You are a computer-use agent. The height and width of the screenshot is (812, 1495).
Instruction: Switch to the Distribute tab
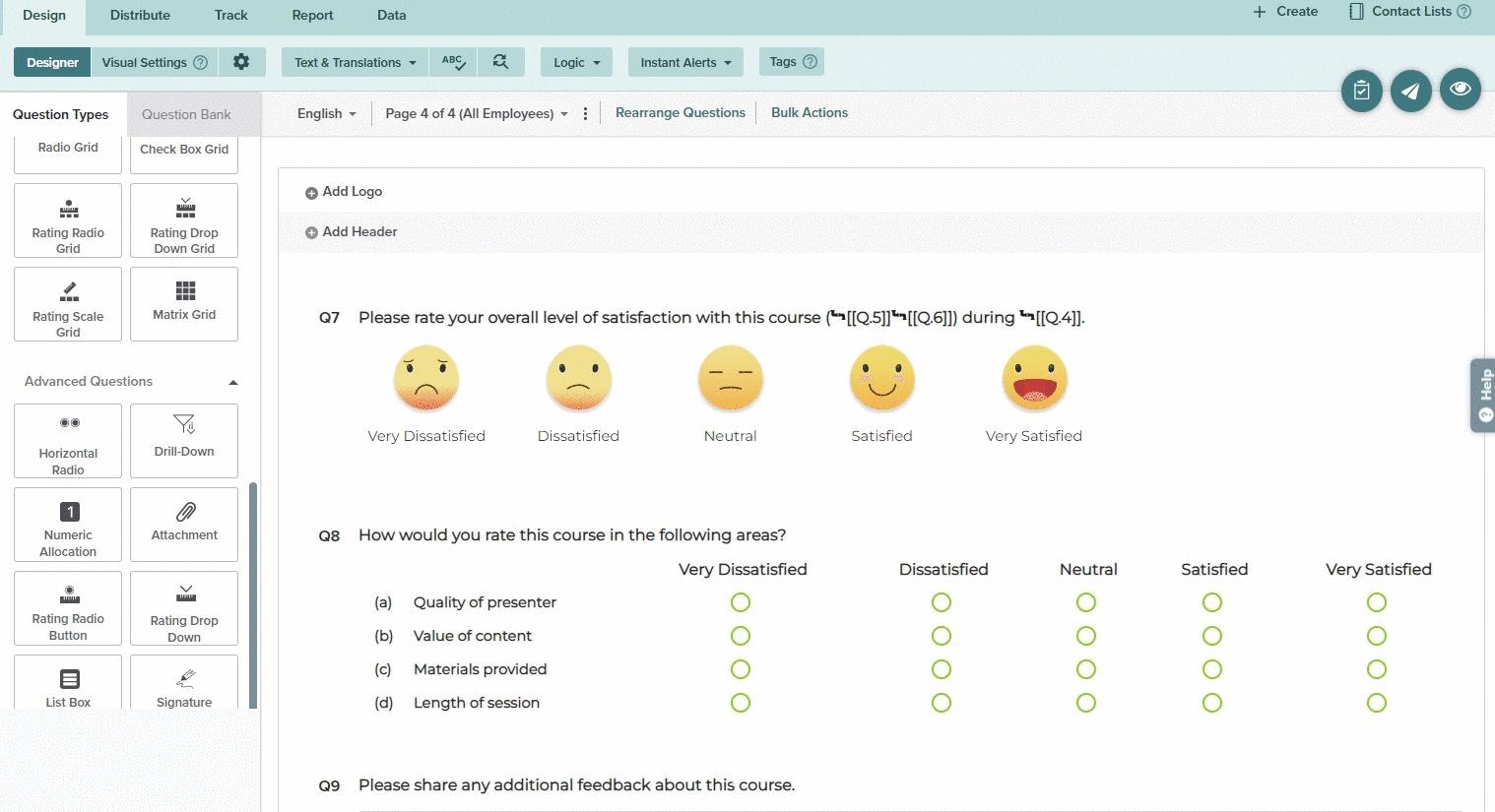[140, 15]
